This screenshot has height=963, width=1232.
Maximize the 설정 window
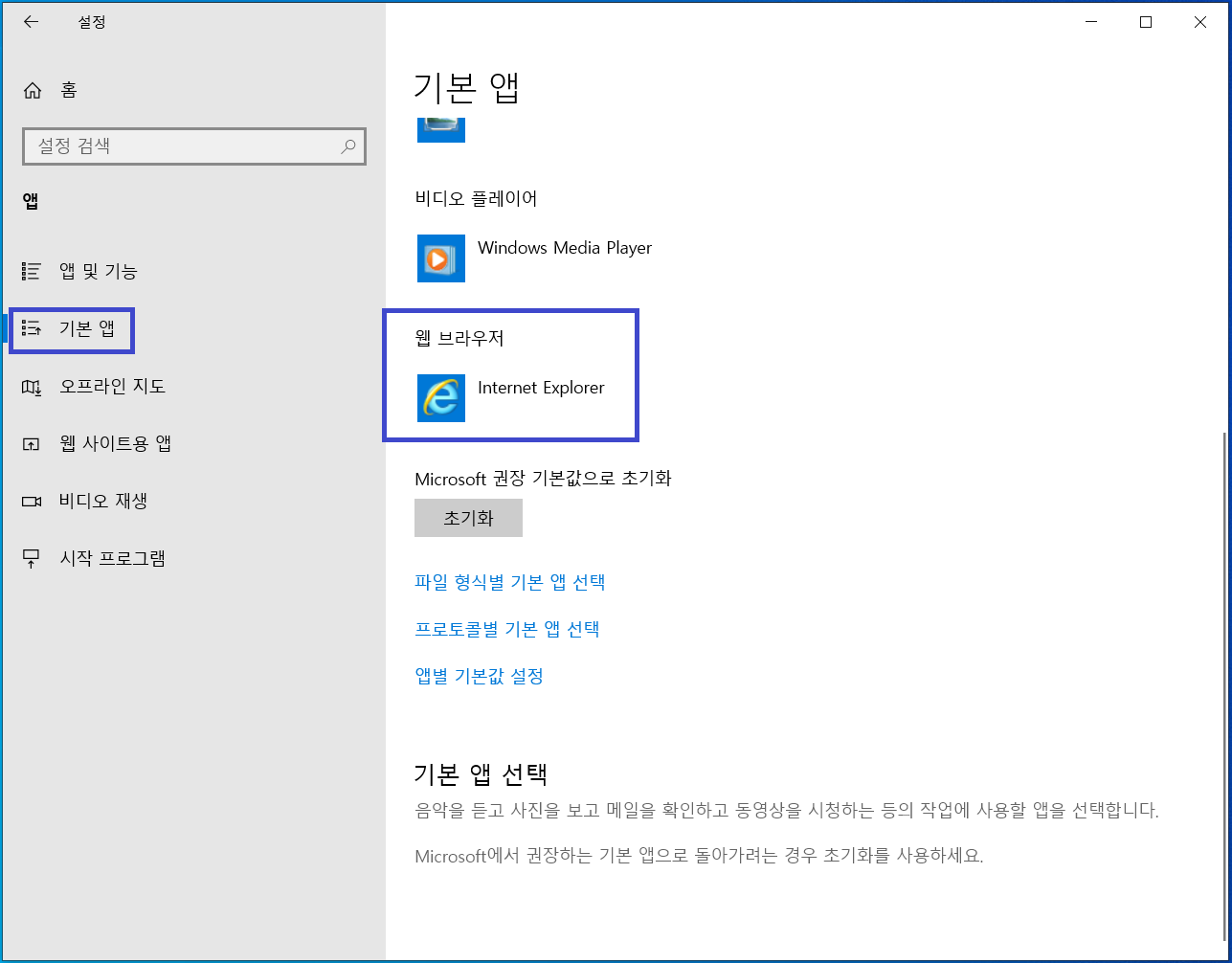click(x=1146, y=22)
